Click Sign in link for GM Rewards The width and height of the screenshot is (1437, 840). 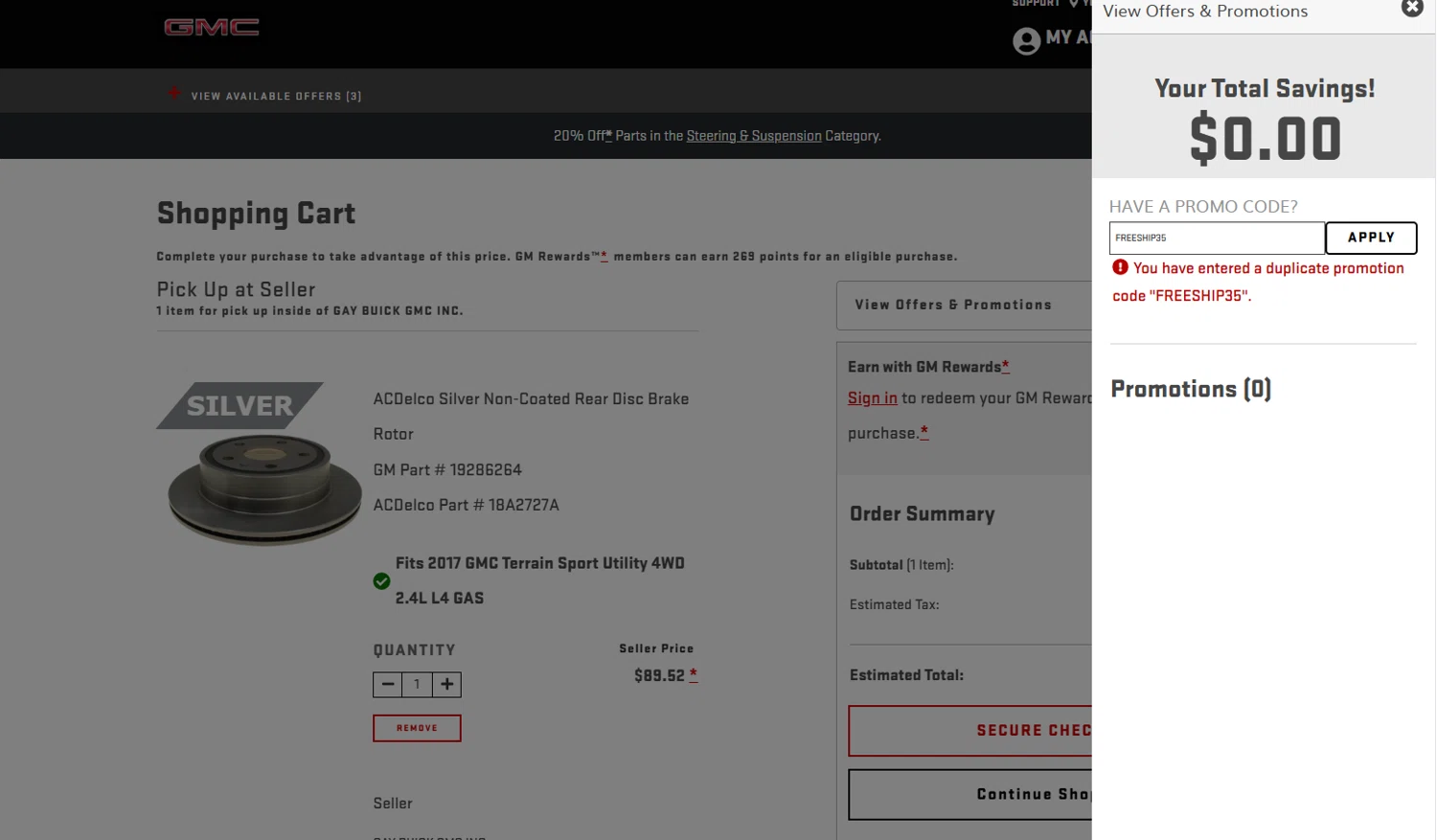tap(873, 397)
